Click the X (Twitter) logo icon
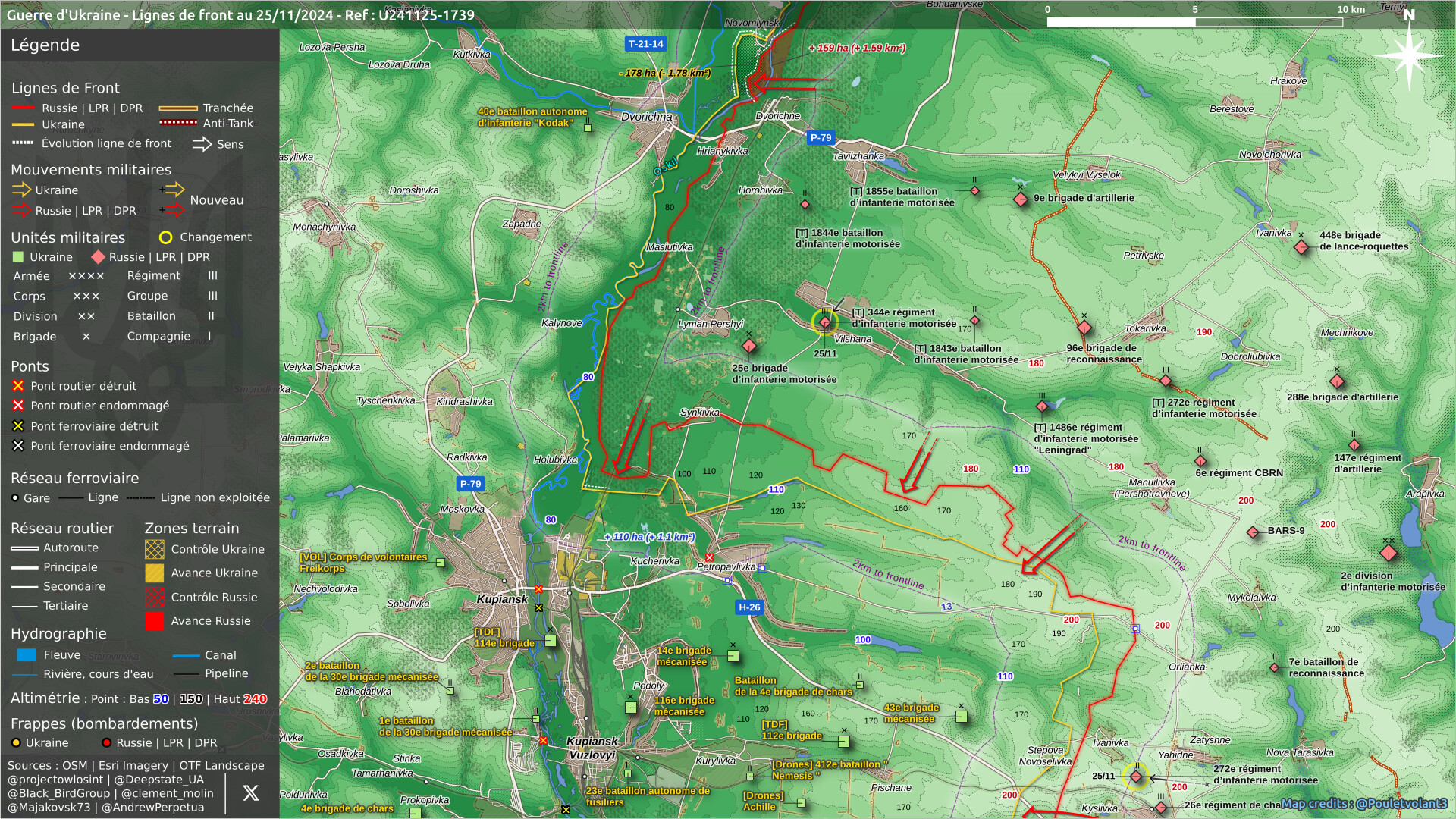 point(250,793)
